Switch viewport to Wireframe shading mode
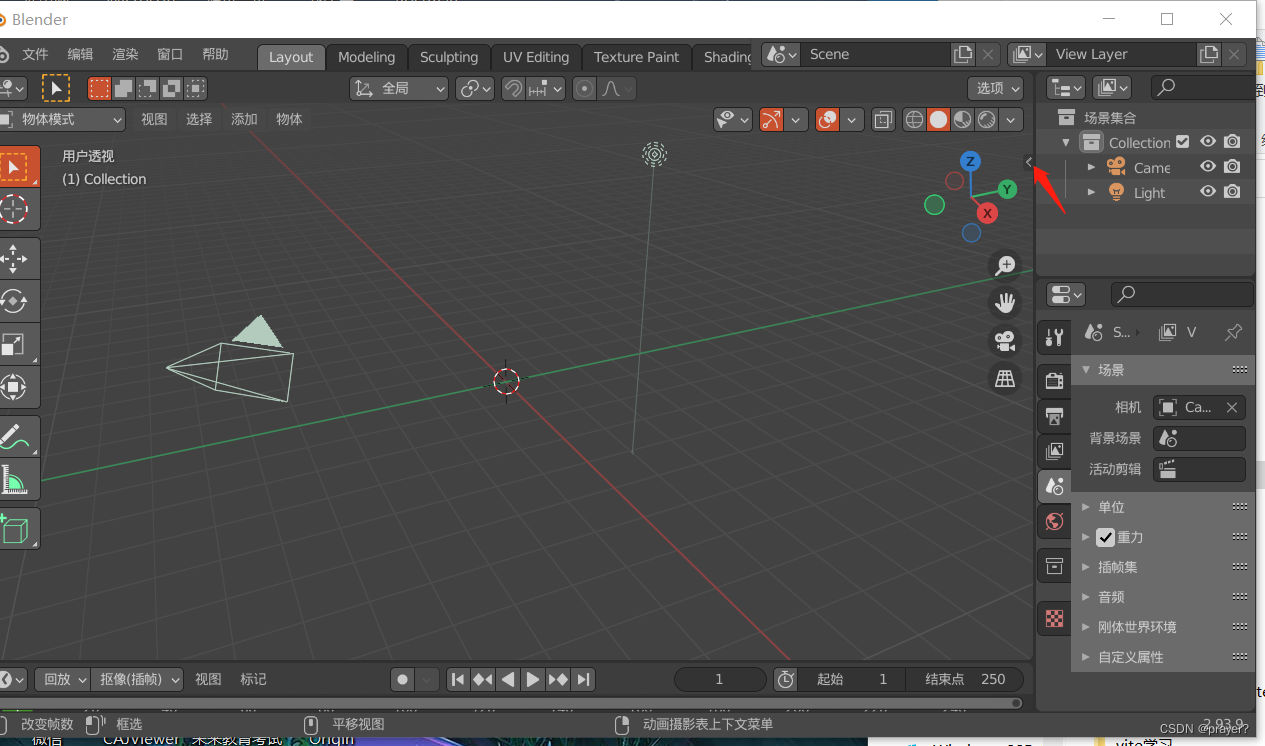This screenshot has height=746, width=1265. [914, 119]
